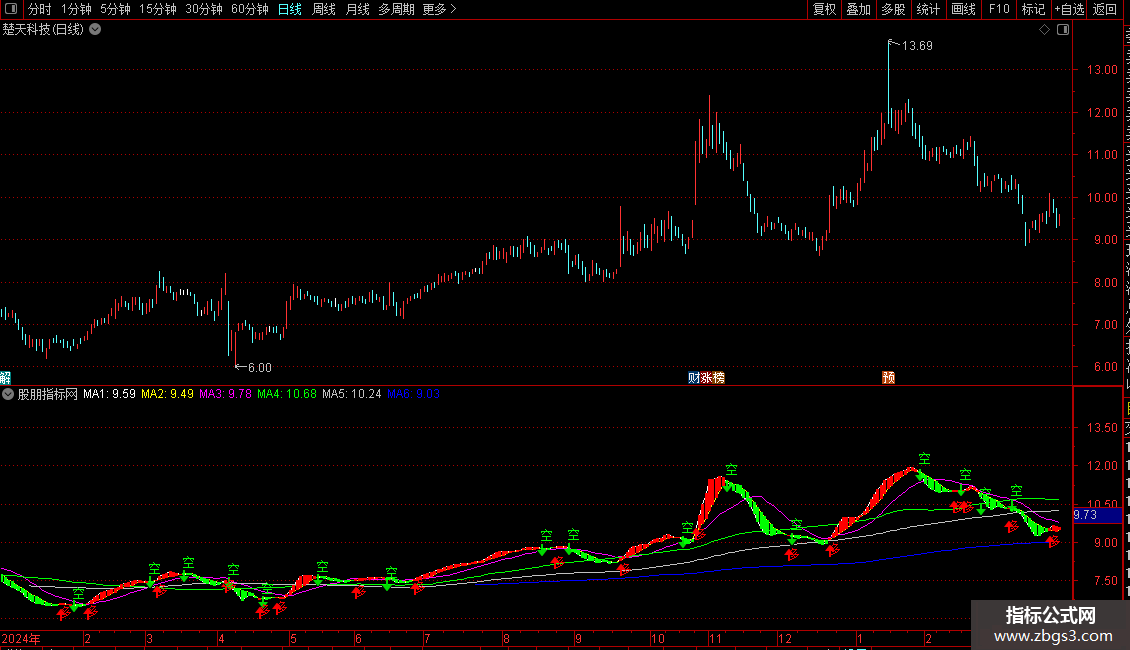Click the MA5: 10.24 indicator label
The height and width of the screenshot is (650, 1130).
point(352,394)
